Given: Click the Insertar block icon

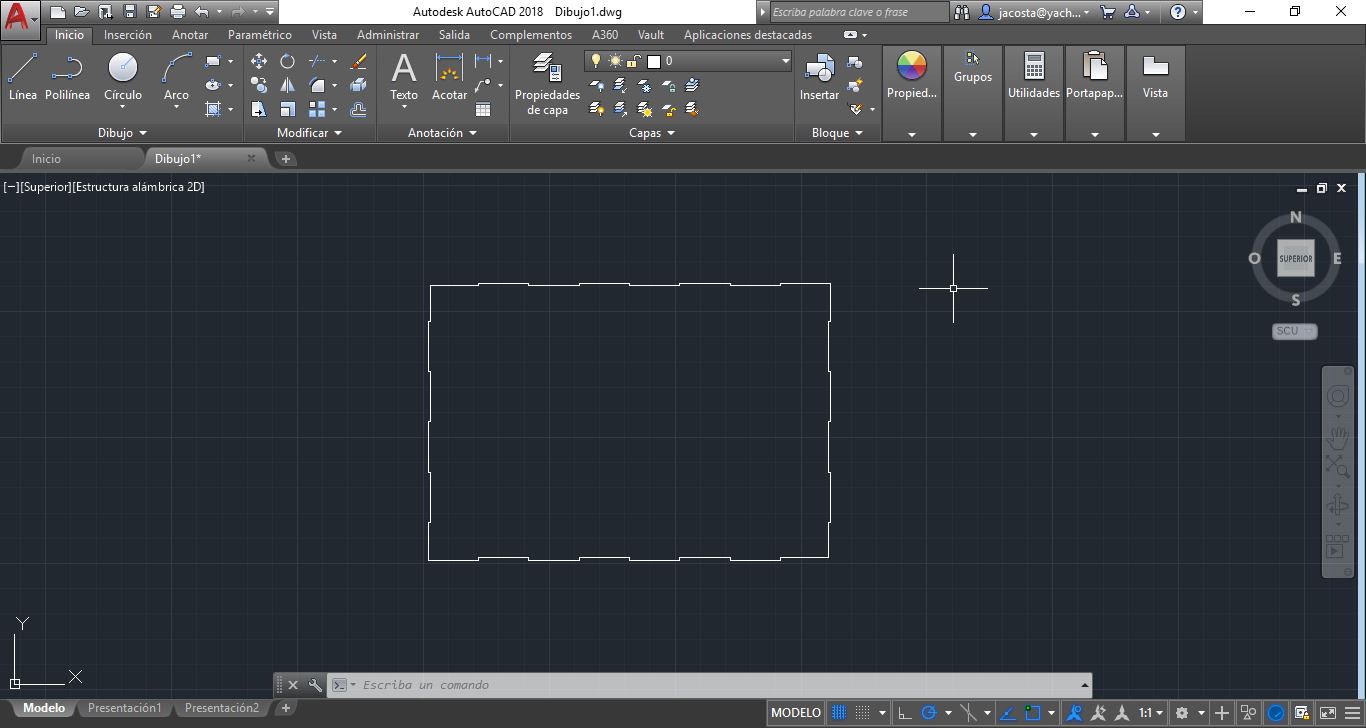Looking at the screenshot, I should 819,77.
